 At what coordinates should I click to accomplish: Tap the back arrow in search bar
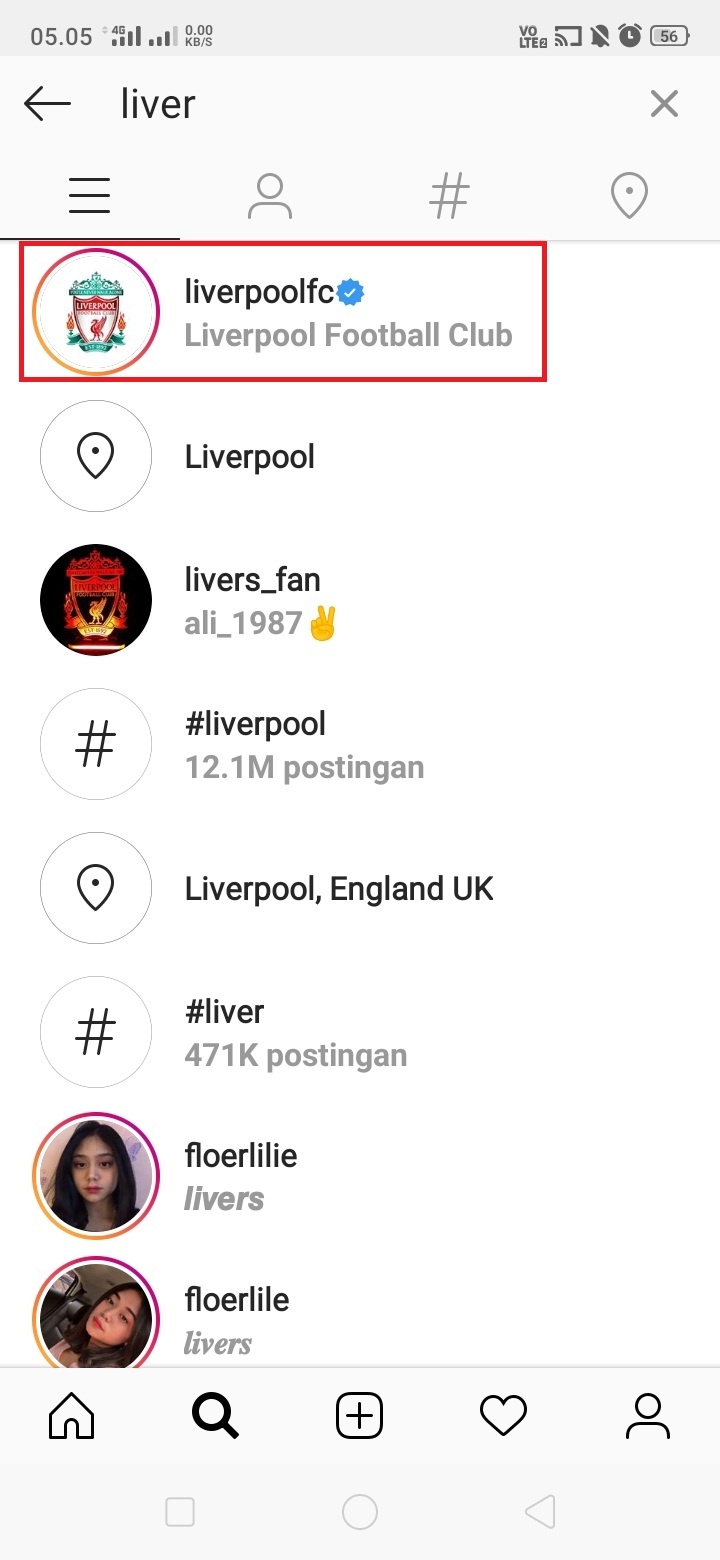tap(47, 104)
